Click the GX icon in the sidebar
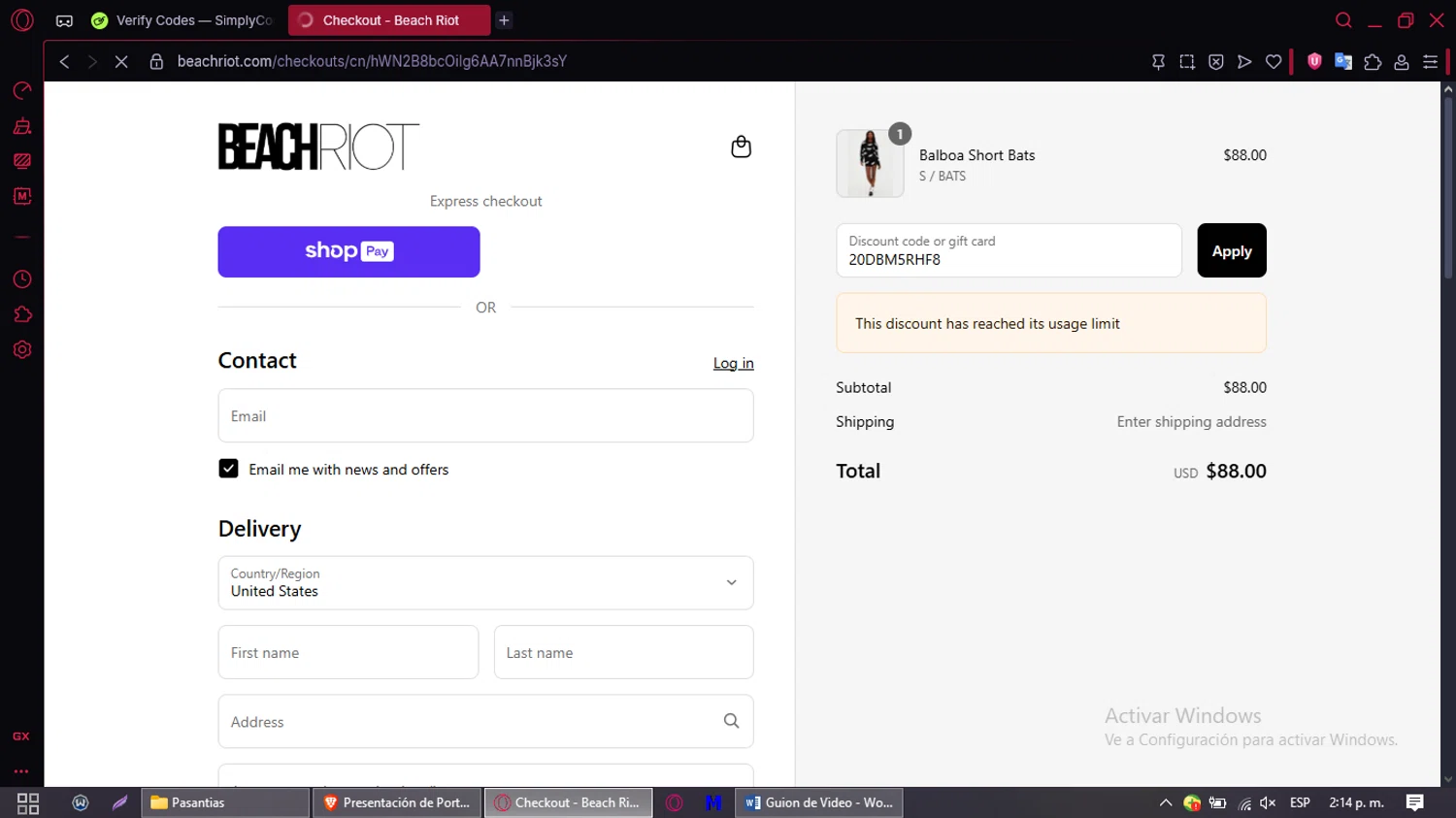Screen dimensions: 1456x818 click(21, 736)
